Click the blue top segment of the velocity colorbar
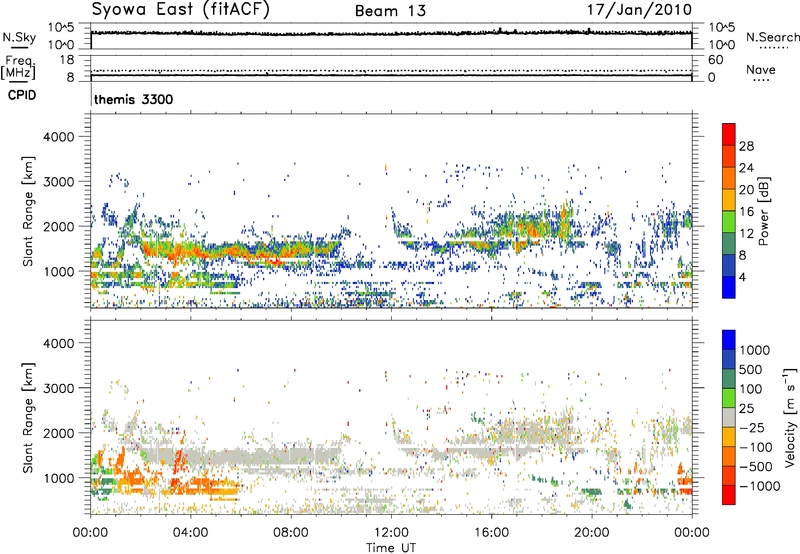This screenshot has width=800, height=554. pyautogui.click(x=729, y=340)
